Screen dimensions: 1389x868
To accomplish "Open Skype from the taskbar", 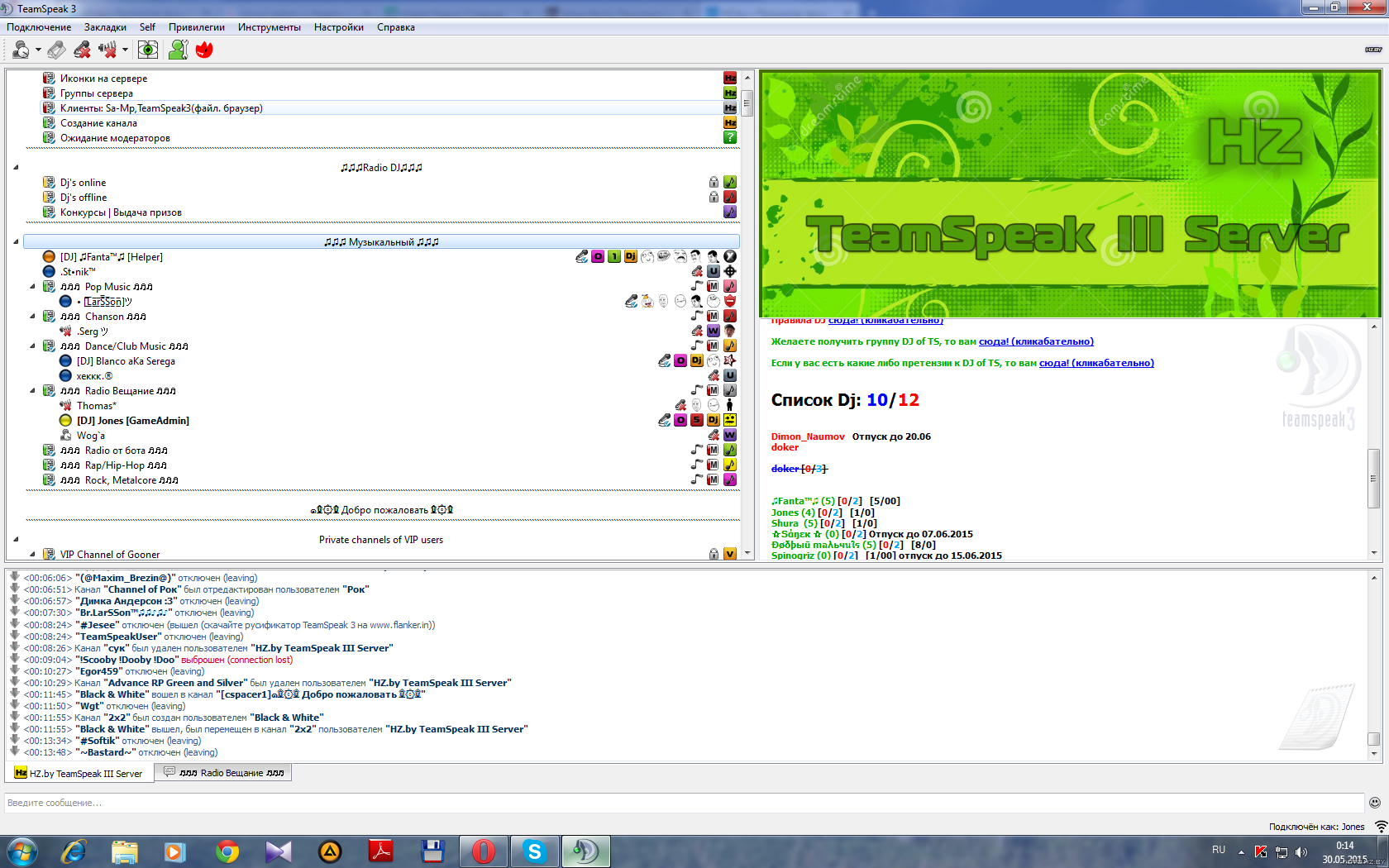I will tap(535, 851).
